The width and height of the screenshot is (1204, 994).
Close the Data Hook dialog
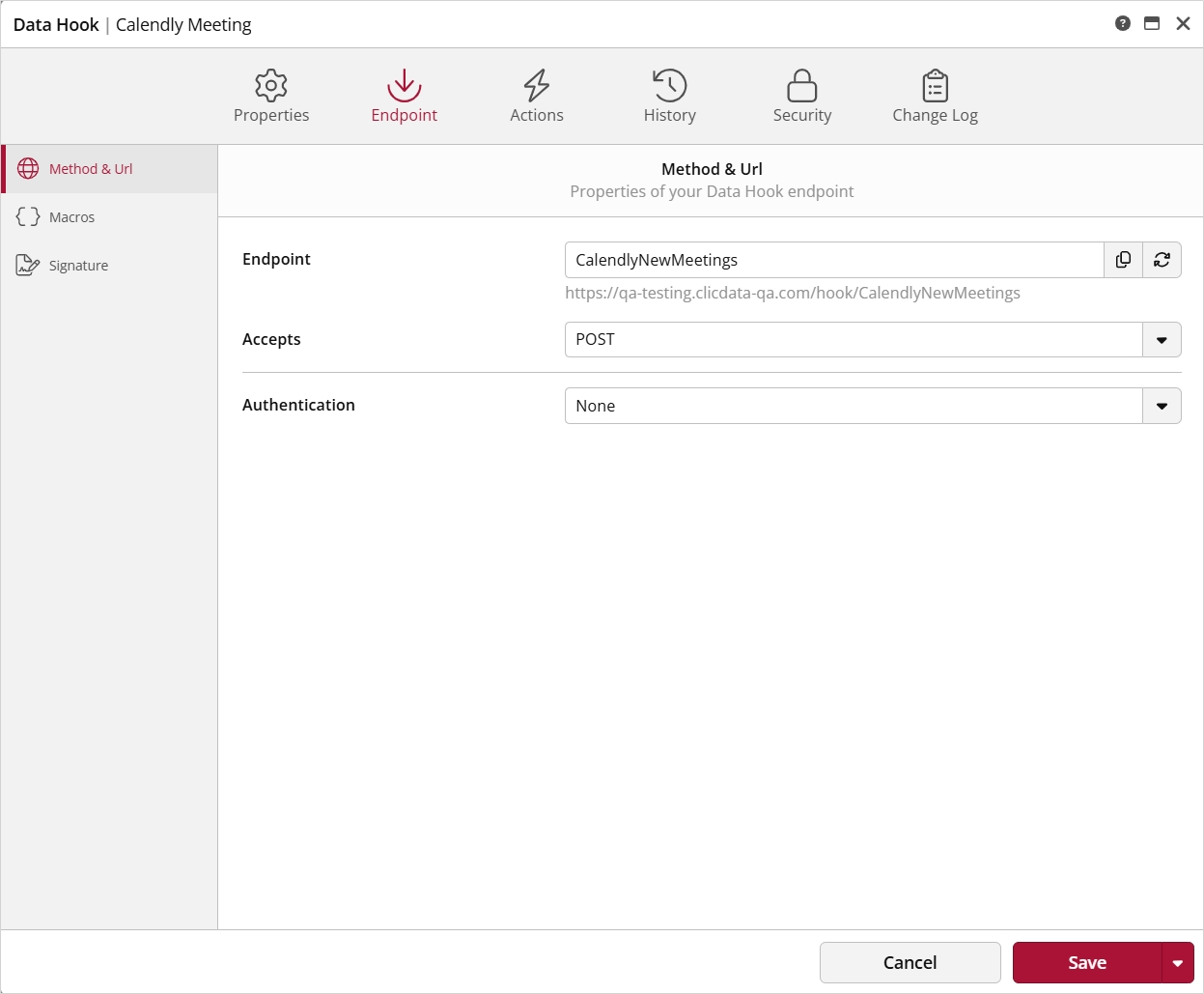[1183, 23]
